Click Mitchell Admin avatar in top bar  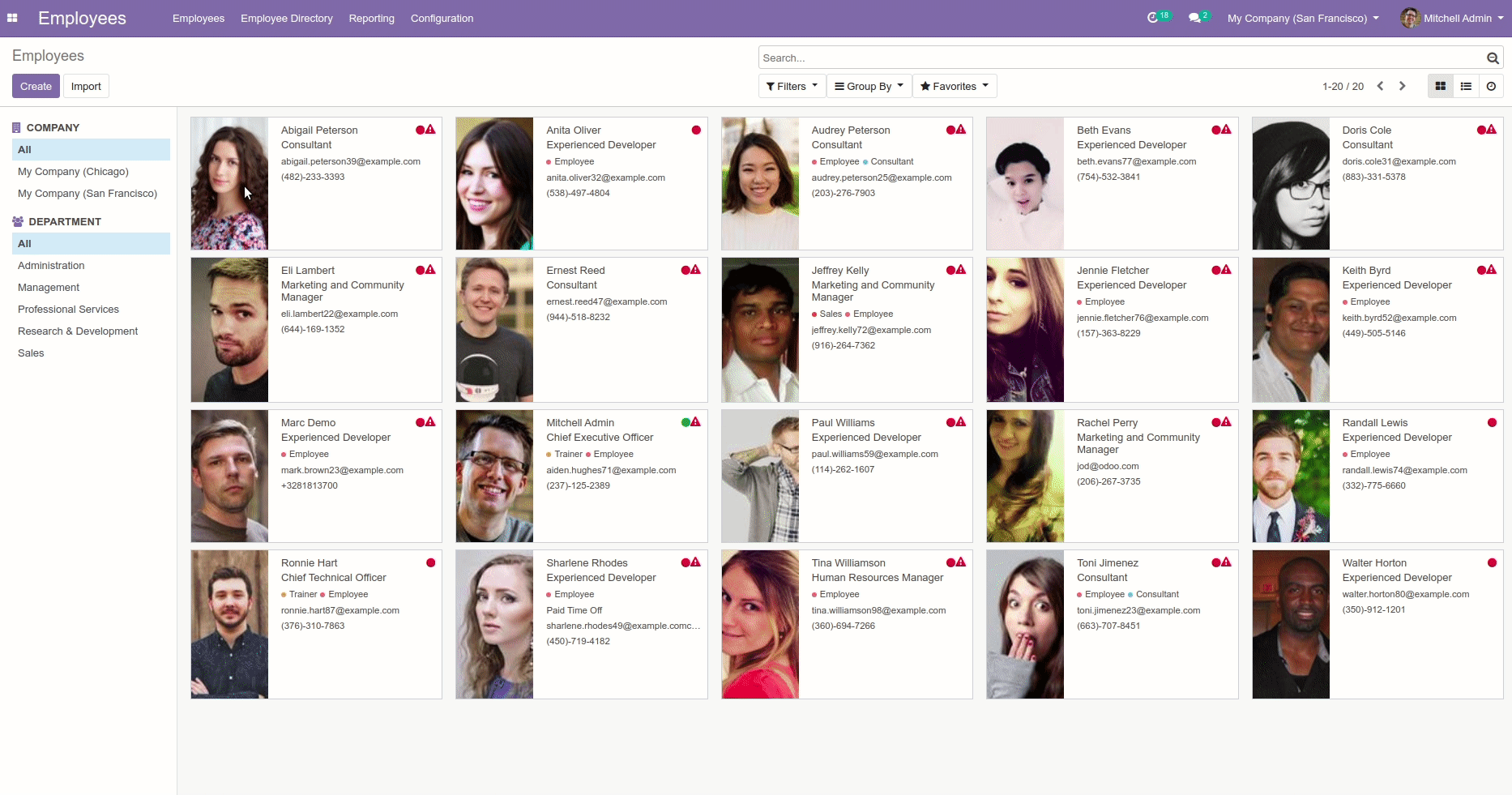click(x=1410, y=18)
